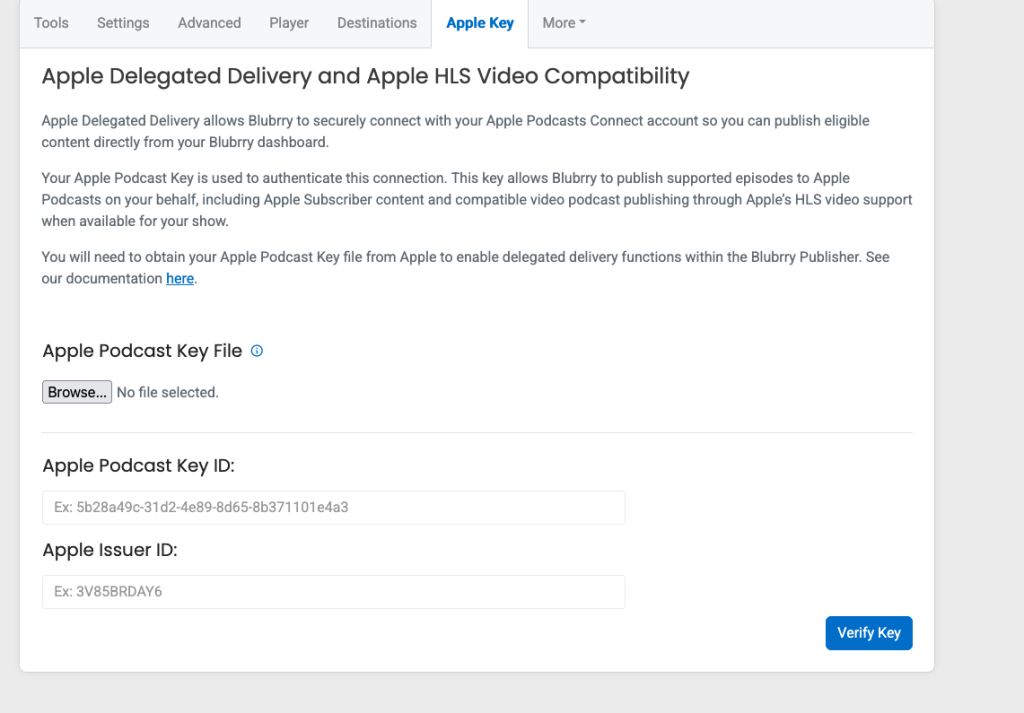
Task: Open the Settings tab
Action: click(123, 23)
